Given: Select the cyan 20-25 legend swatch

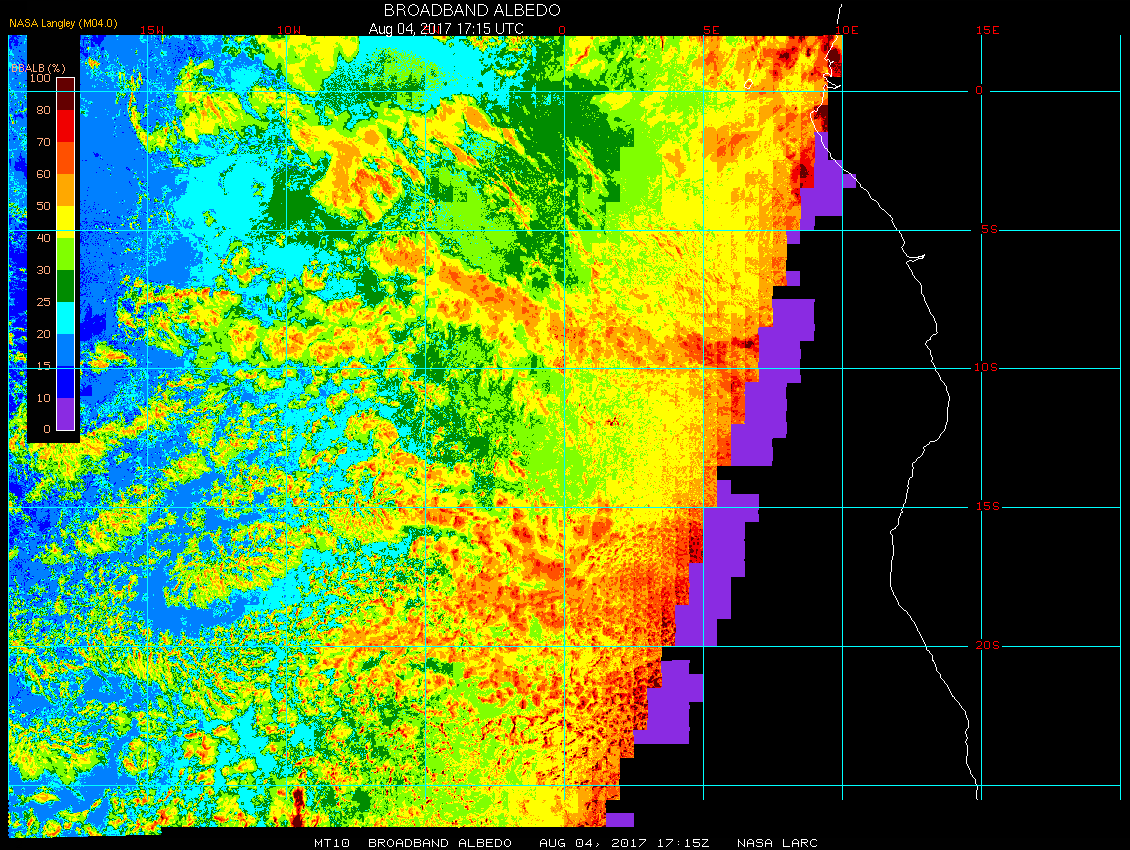Looking at the screenshot, I should point(66,318).
